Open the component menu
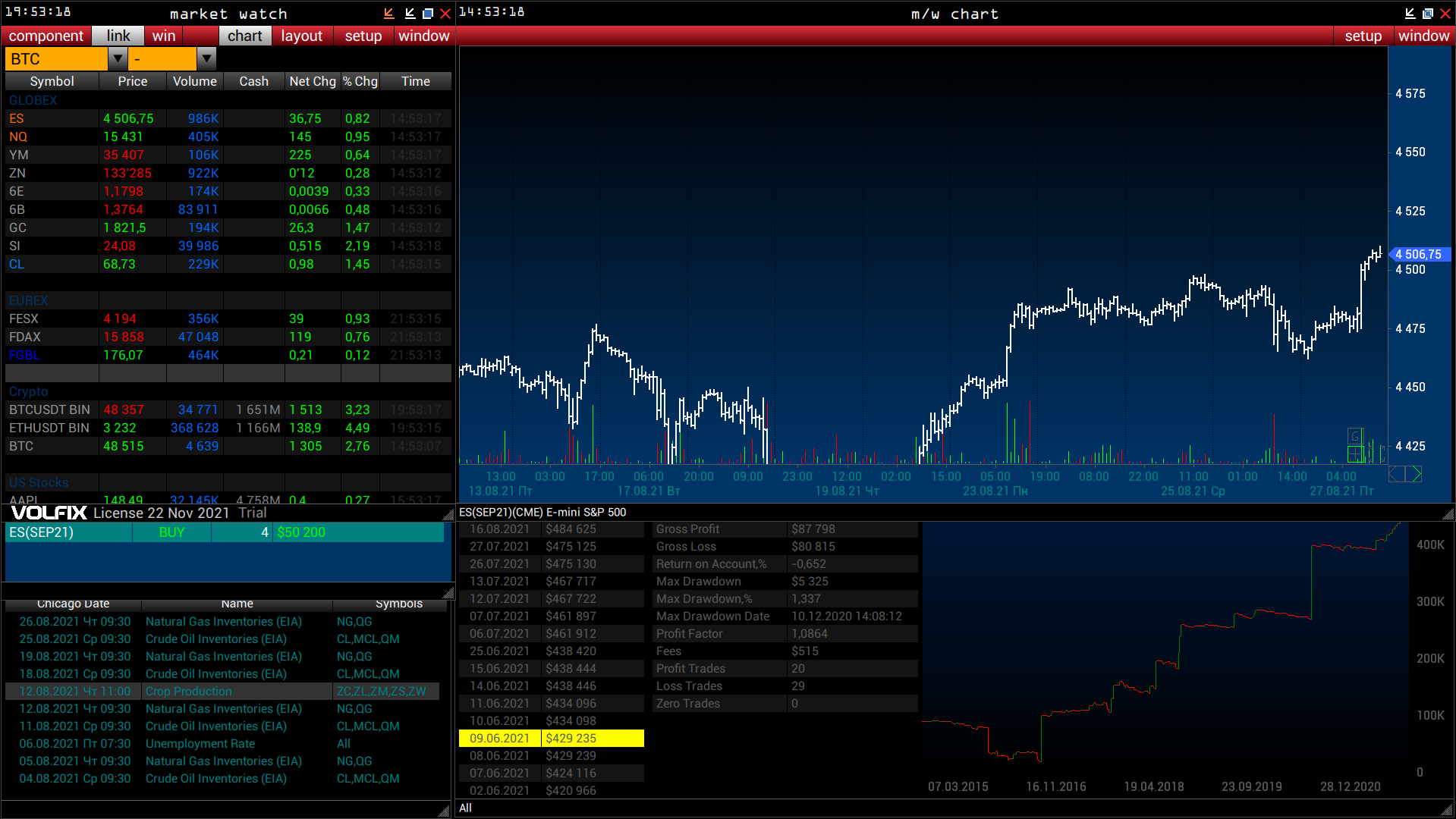This screenshot has width=1456, height=819. point(46,36)
